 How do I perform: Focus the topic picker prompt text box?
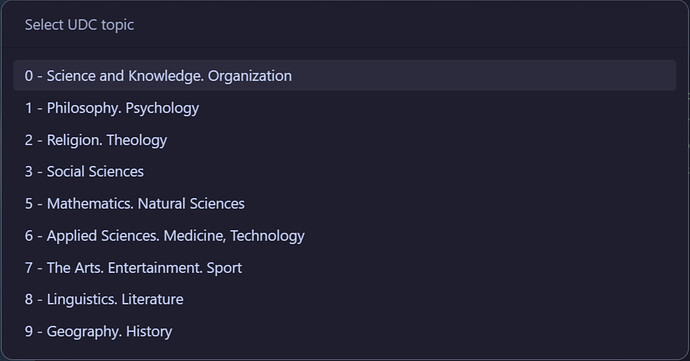(x=345, y=25)
